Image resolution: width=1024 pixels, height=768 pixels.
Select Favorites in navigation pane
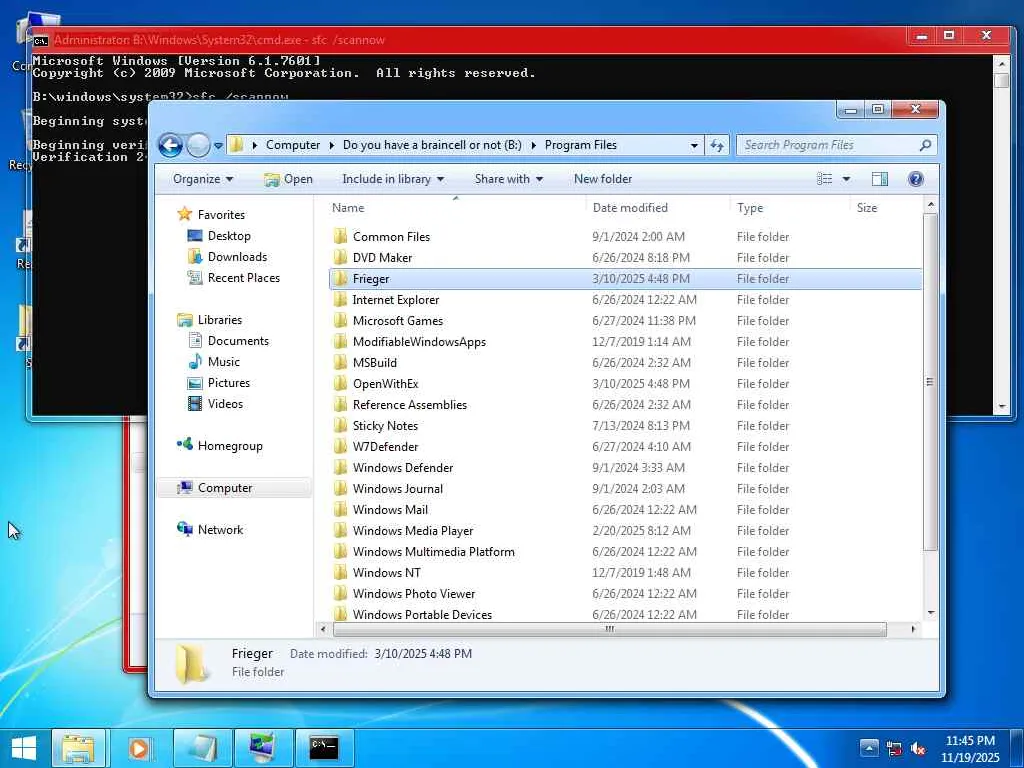coord(221,215)
